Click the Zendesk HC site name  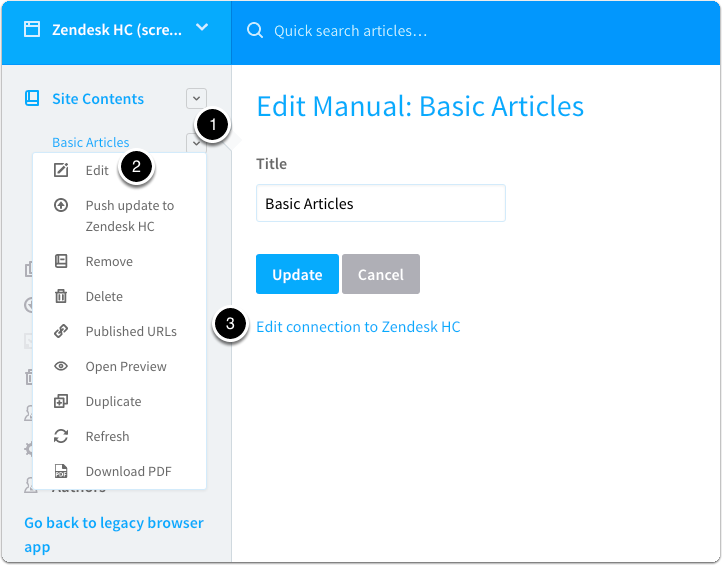pos(117,29)
